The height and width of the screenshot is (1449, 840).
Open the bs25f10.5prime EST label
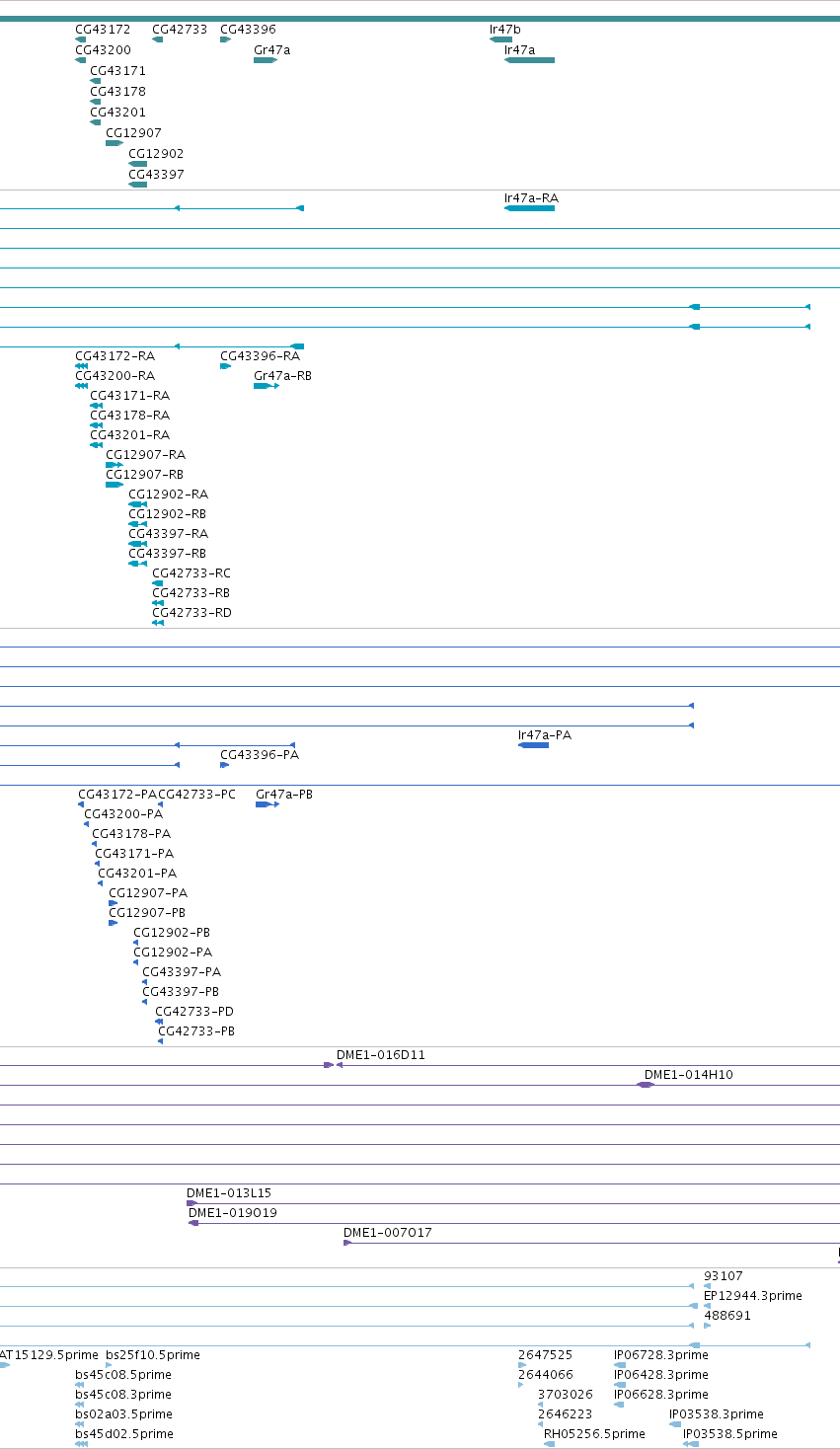tap(153, 1355)
